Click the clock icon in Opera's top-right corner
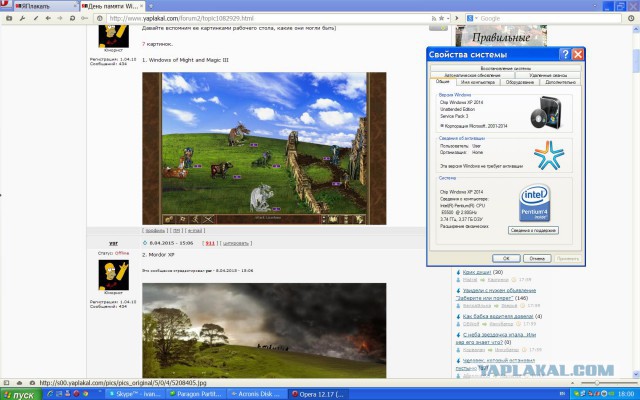Image resolution: width=640 pixels, height=400 pixels. coord(631,18)
